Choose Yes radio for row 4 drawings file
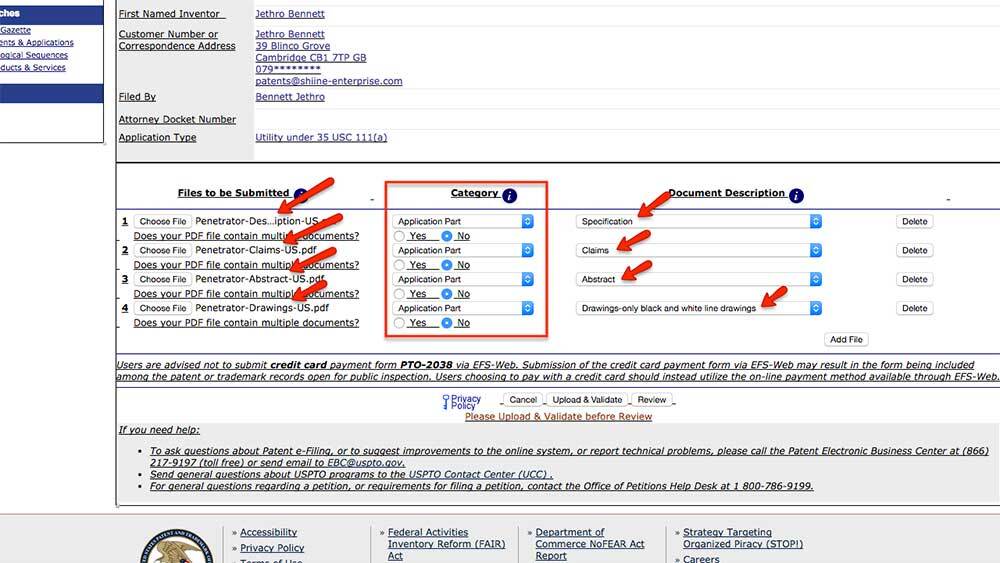Viewport: 1000px width, 563px height. tap(400, 323)
